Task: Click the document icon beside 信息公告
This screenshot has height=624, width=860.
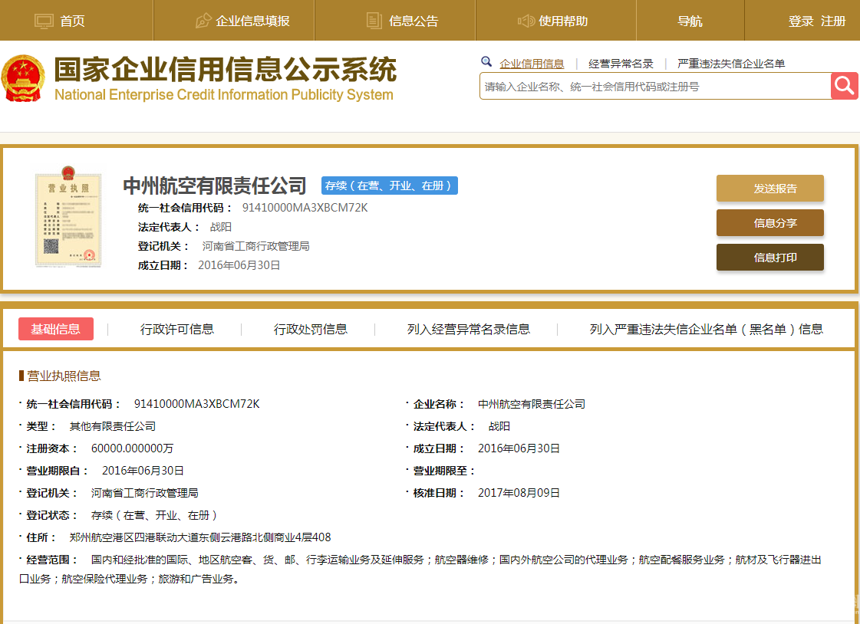Action: tap(374, 21)
